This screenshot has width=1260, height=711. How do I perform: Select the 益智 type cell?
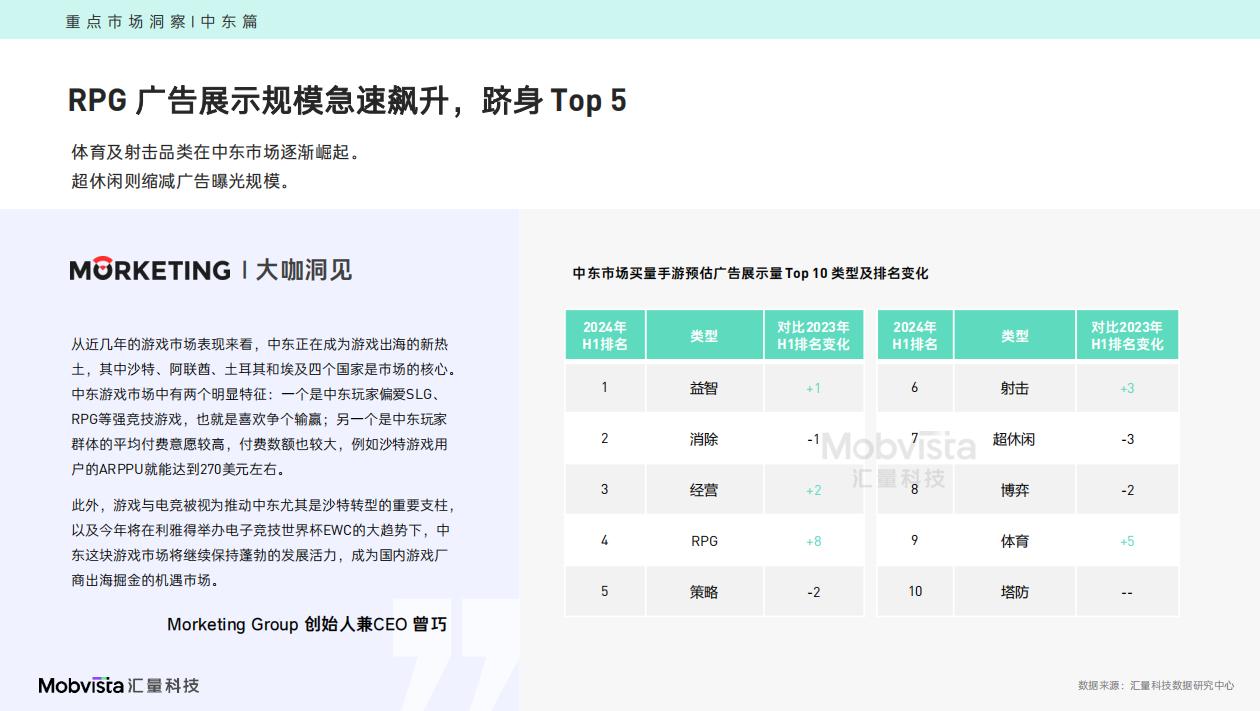[704, 388]
